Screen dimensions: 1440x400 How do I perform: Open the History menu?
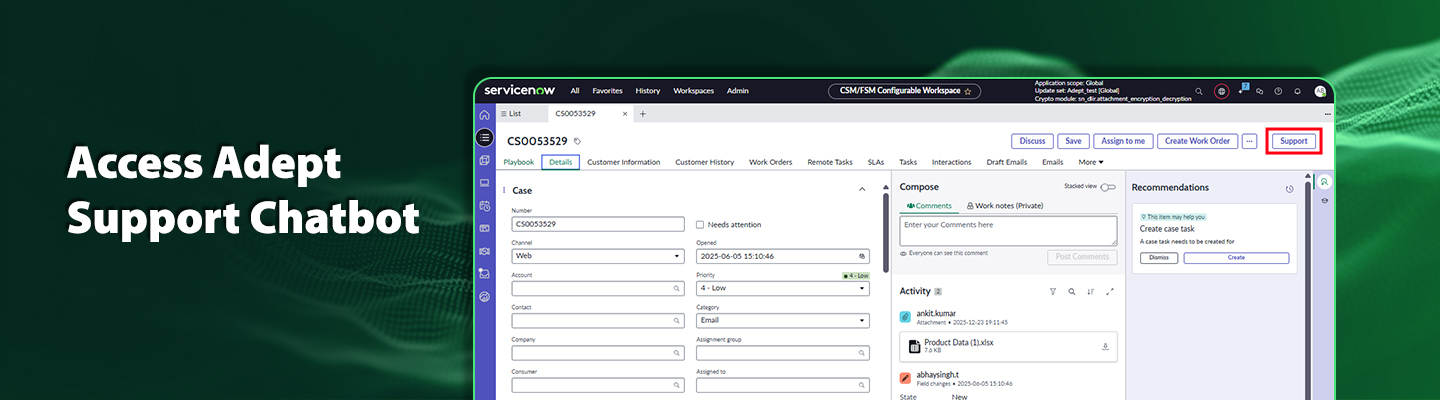[x=648, y=91]
